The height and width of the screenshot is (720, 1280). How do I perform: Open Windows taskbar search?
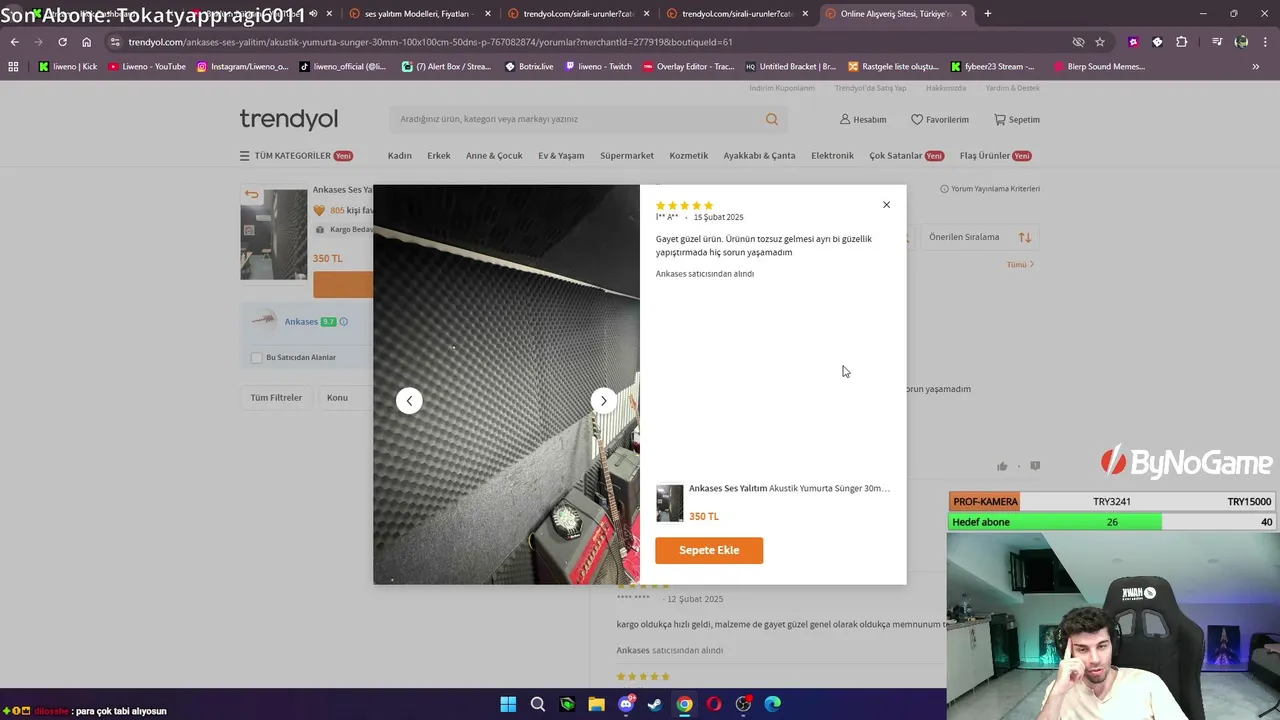point(538,704)
